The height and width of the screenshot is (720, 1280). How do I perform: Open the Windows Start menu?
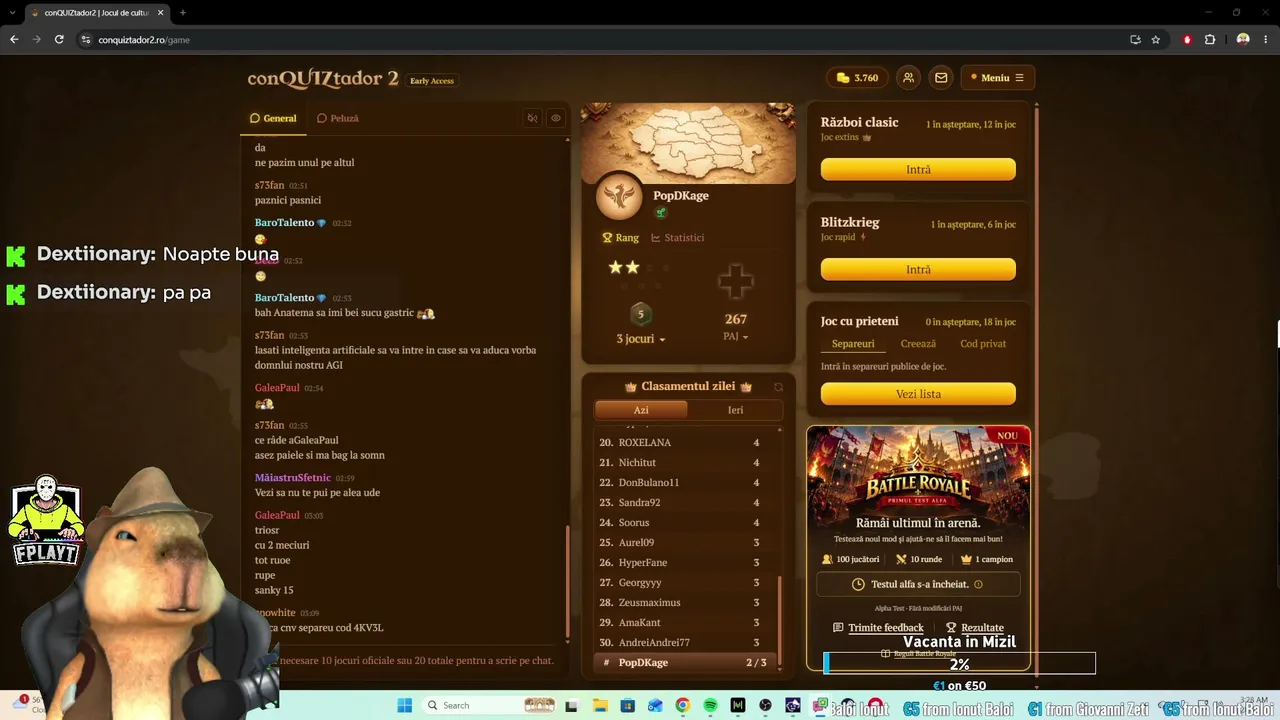click(404, 706)
